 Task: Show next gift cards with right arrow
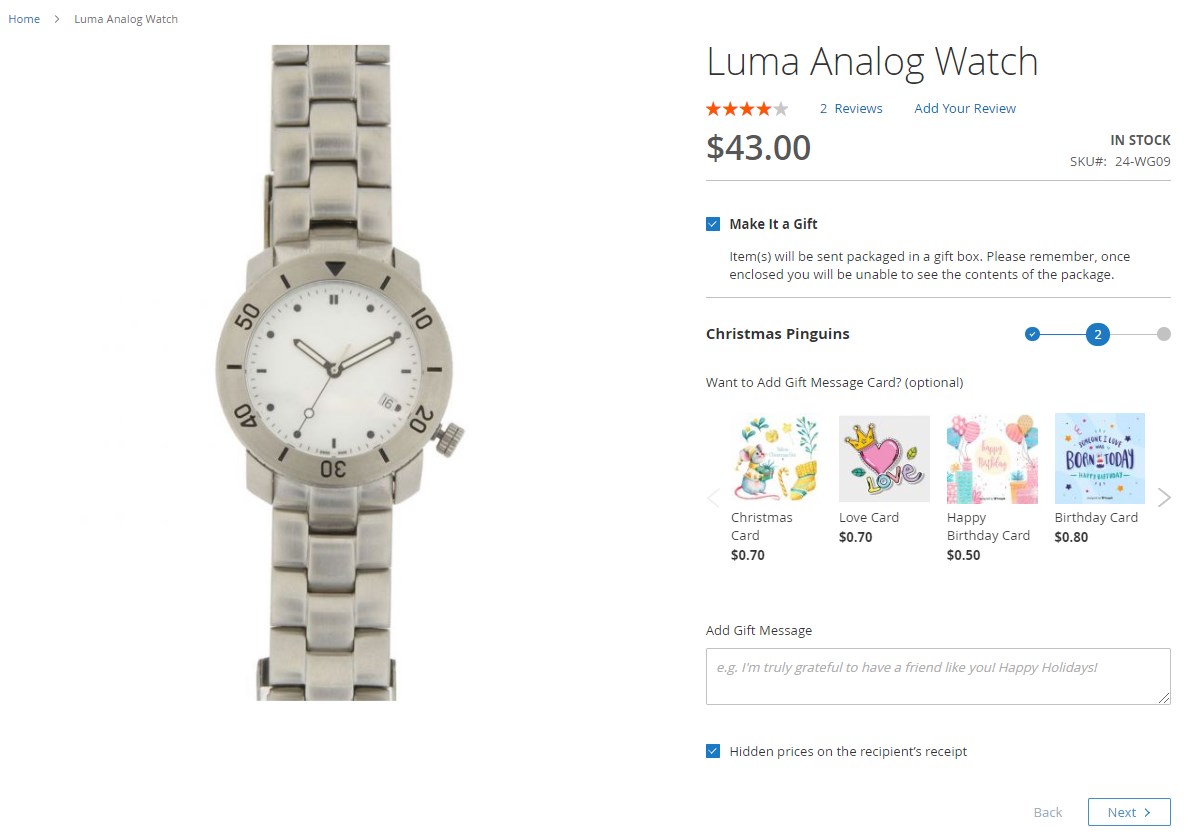tap(1164, 497)
